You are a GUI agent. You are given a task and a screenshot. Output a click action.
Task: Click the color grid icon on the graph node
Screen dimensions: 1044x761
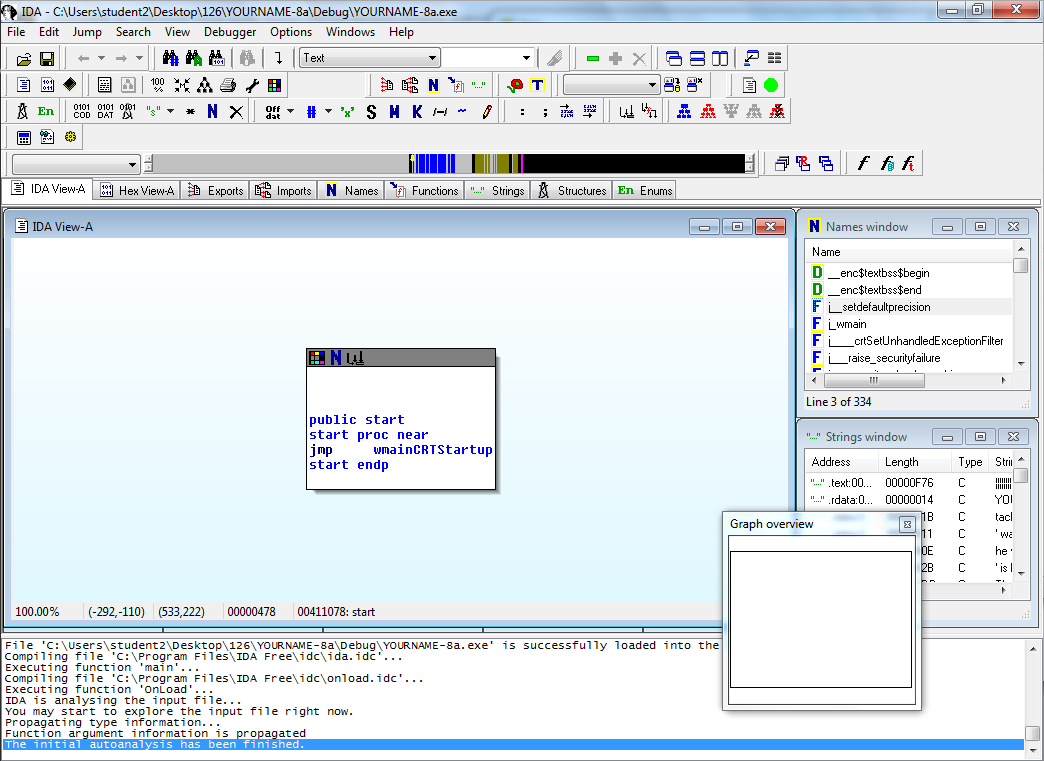[317, 358]
